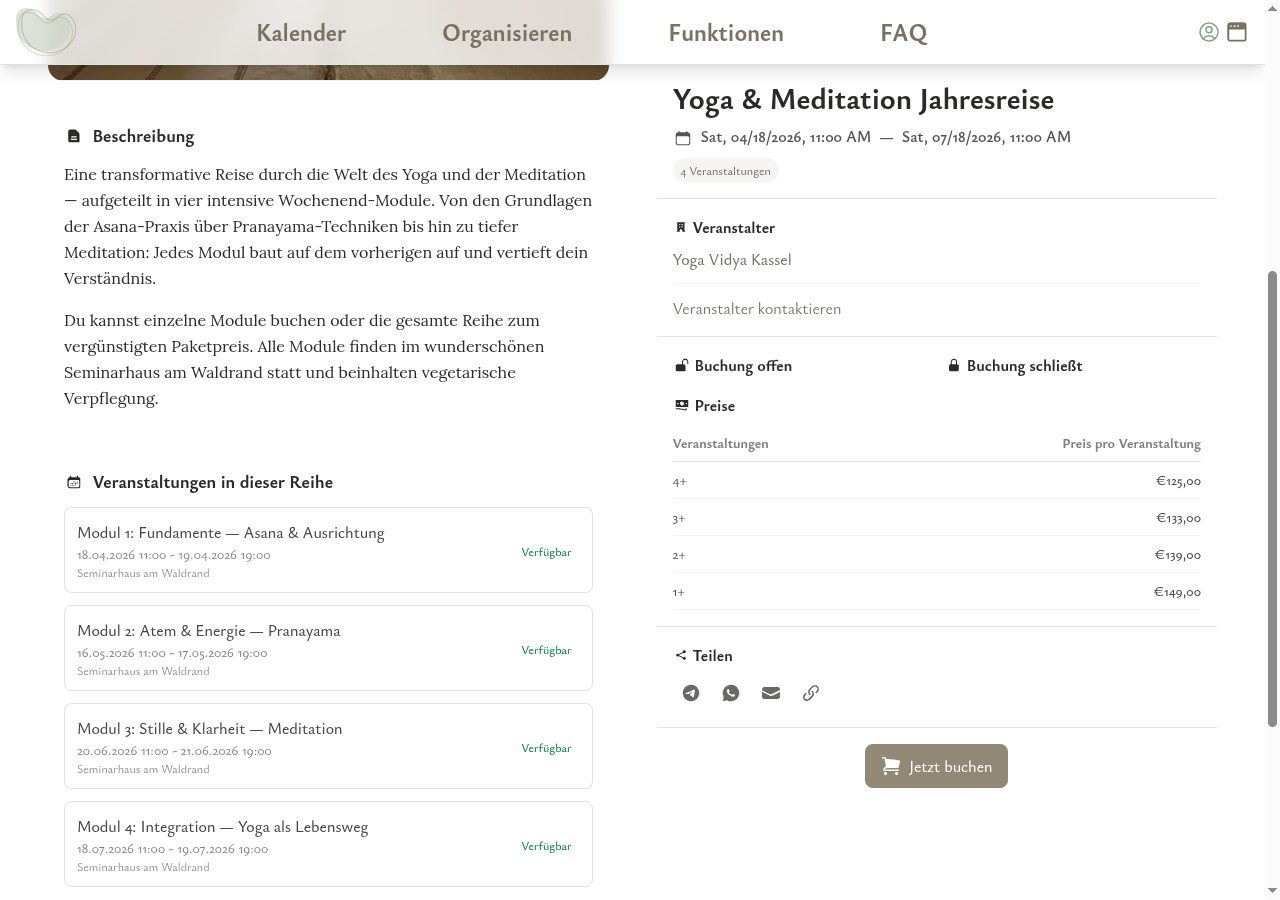This screenshot has height=900, width=1280.
Task: Open user account profile icon
Action: [x=1209, y=32]
